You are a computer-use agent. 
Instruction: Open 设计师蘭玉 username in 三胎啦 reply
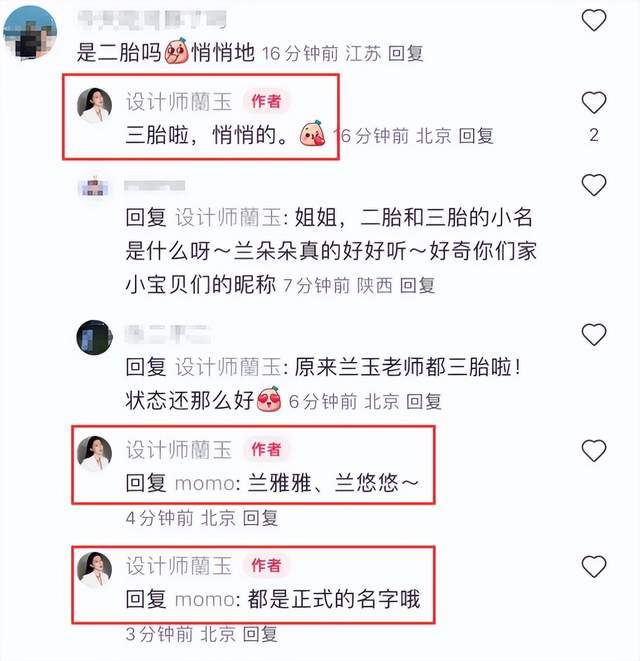179,102
